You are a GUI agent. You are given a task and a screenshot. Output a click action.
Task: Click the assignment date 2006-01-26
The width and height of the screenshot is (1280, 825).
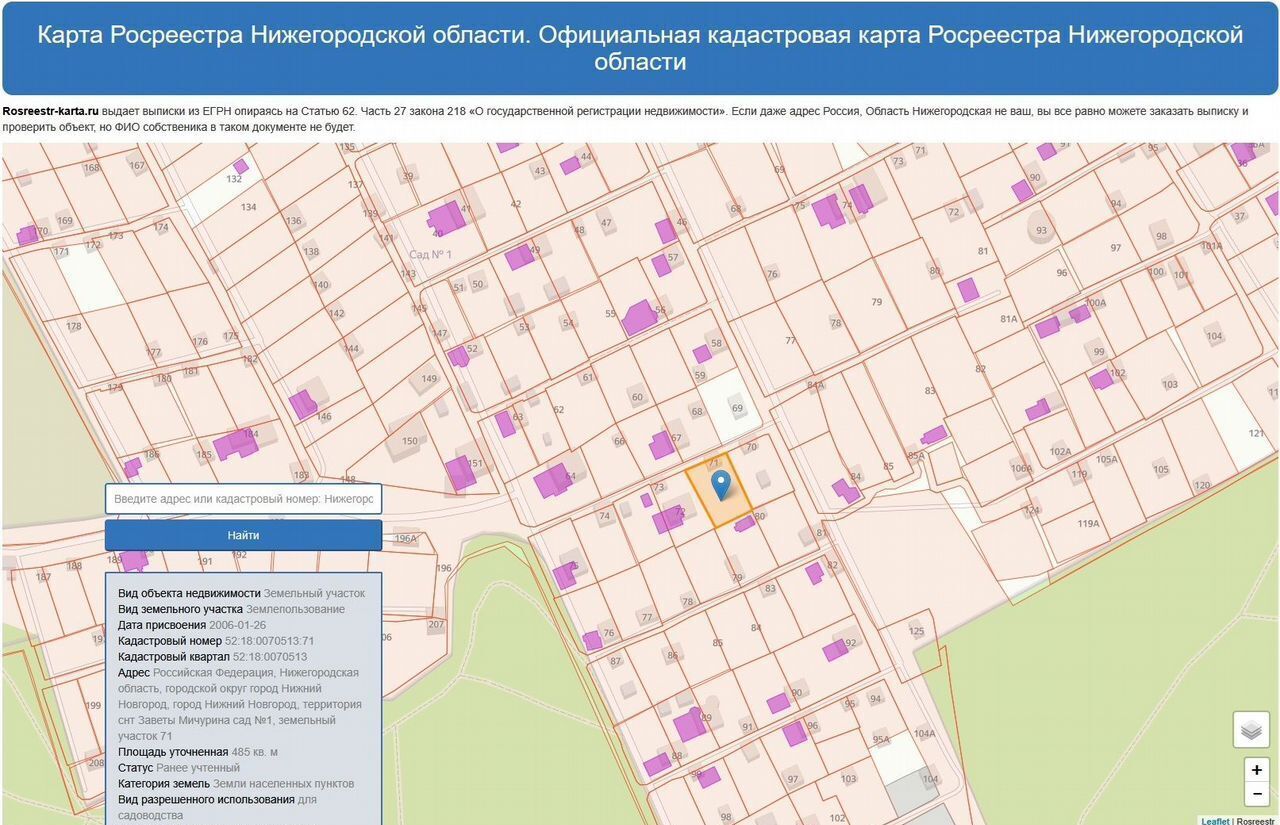pyautogui.click(x=237, y=625)
